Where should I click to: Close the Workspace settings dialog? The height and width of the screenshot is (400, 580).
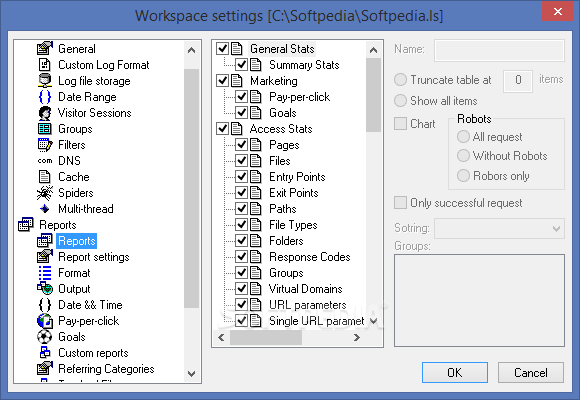558,11
